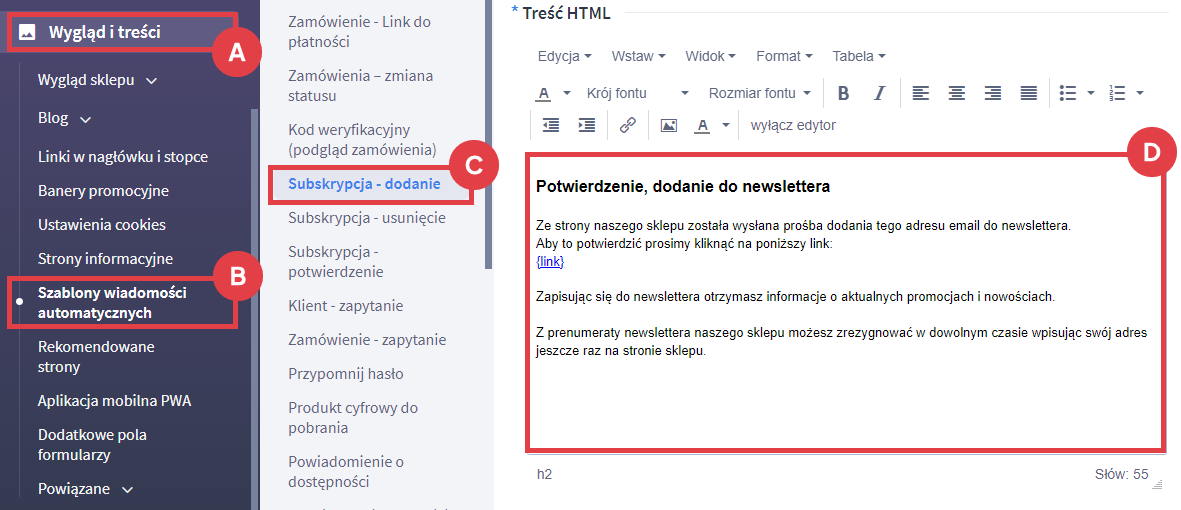
Task: Open the Tabela menu
Action: [858, 56]
